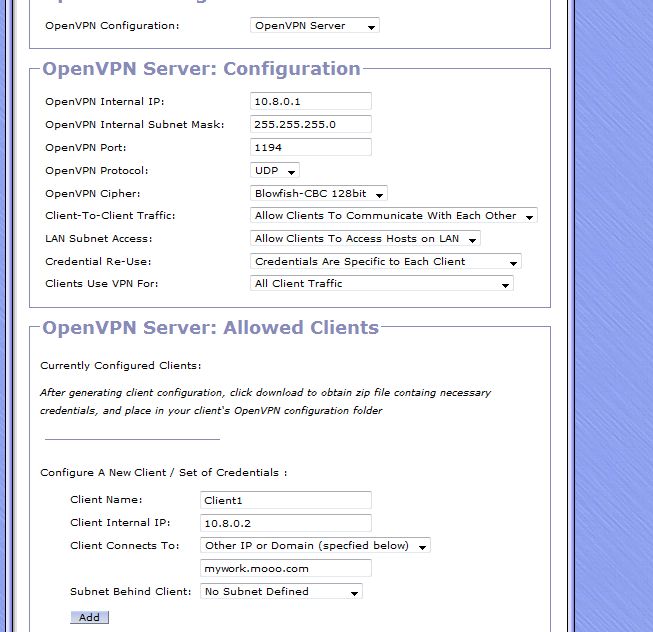Image resolution: width=653 pixels, height=632 pixels.
Task: Open the Client Connects To dropdown
Action: [x=314, y=546]
